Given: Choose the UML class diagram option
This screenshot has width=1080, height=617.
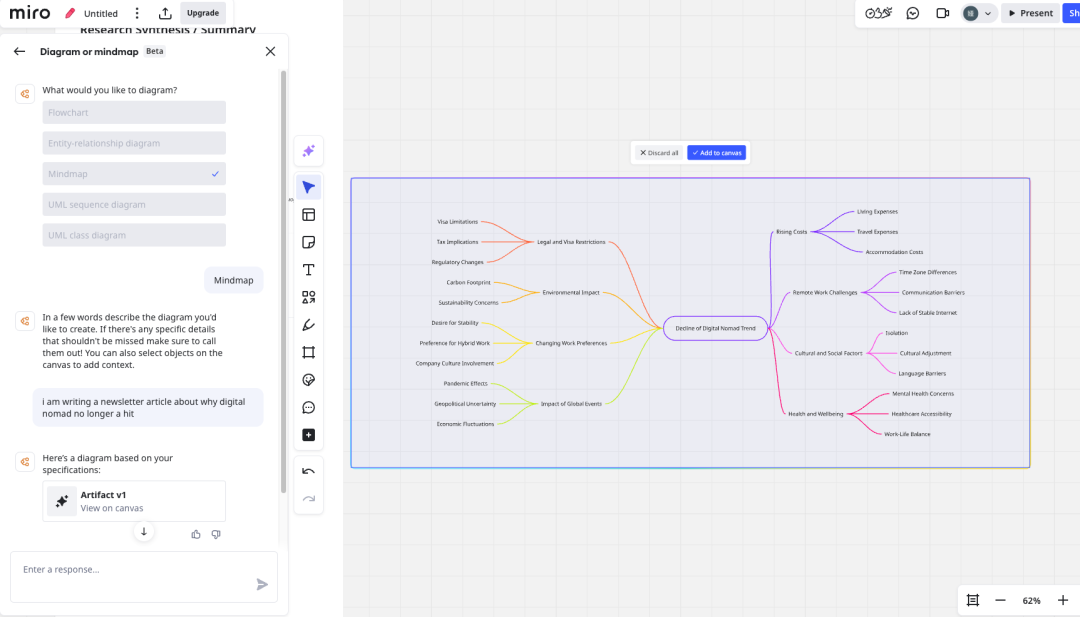Looking at the screenshot, I should pyautogui.click(x=134, y=235).
